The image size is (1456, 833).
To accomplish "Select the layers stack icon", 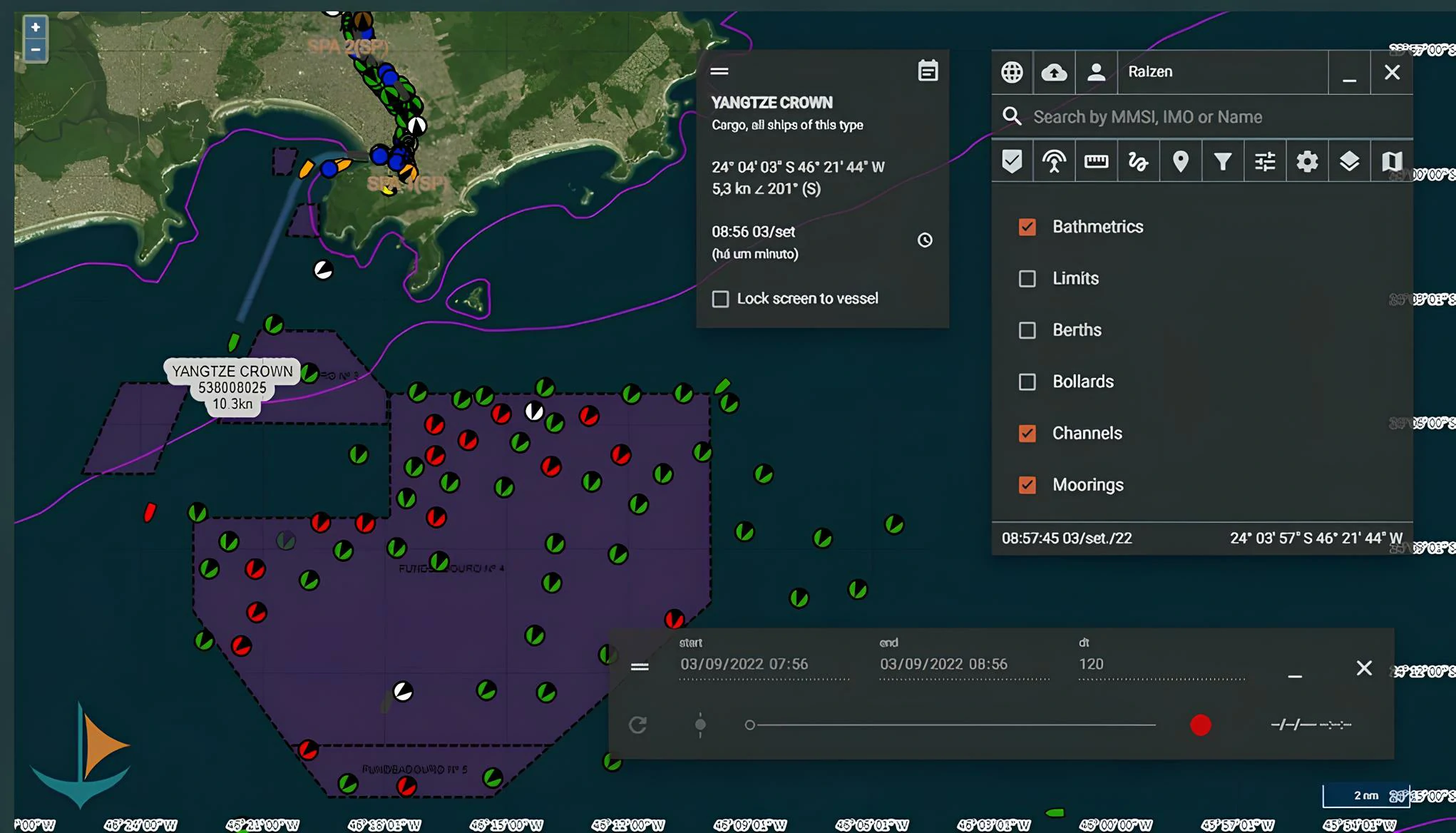I will coord(1348,162).
